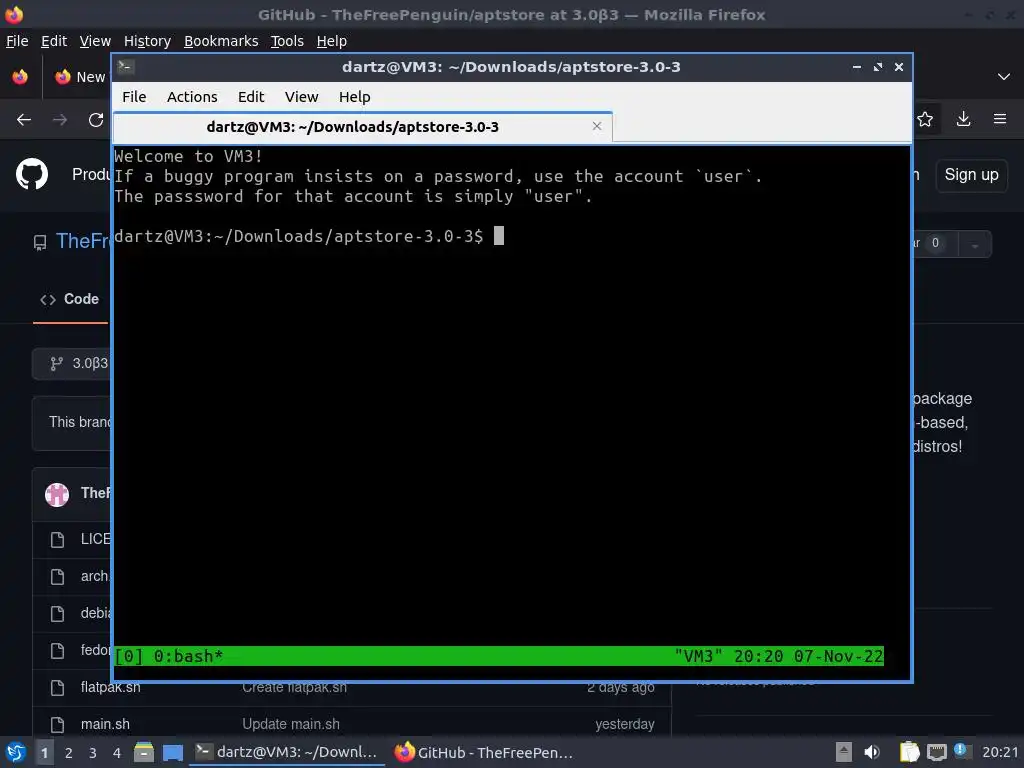Screen dimensions: 1024x768
Task: Open the clipboard manager tray icon
Action: point(909,752)
